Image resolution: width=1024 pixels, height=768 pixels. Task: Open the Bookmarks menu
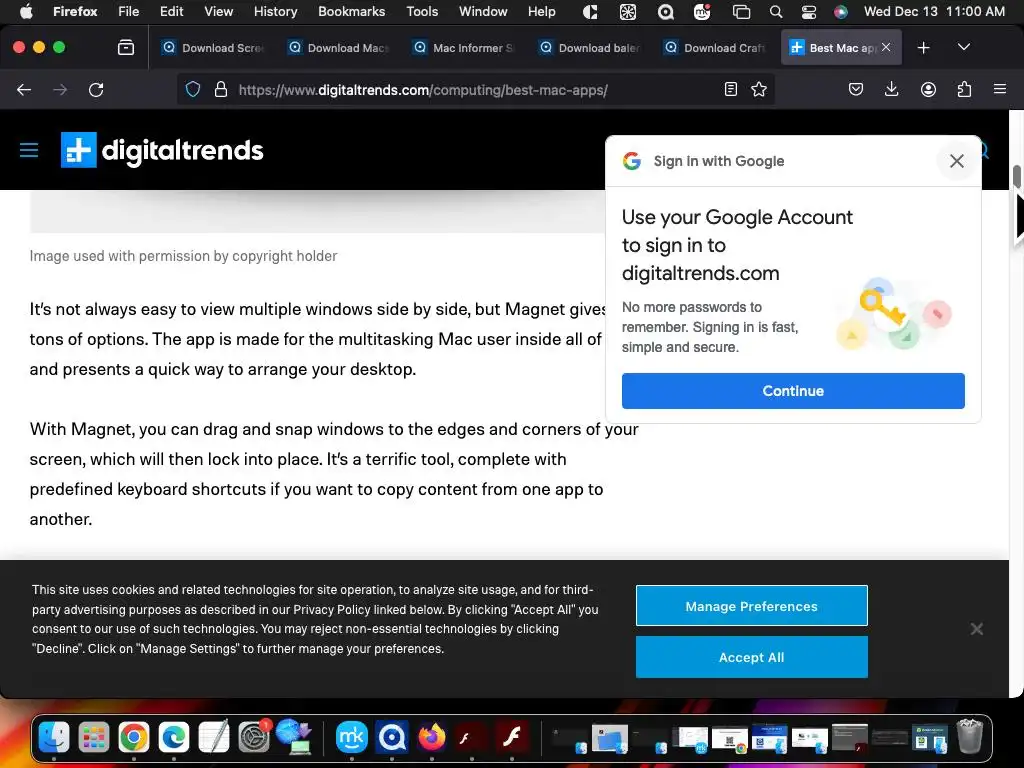click(351, 11)
